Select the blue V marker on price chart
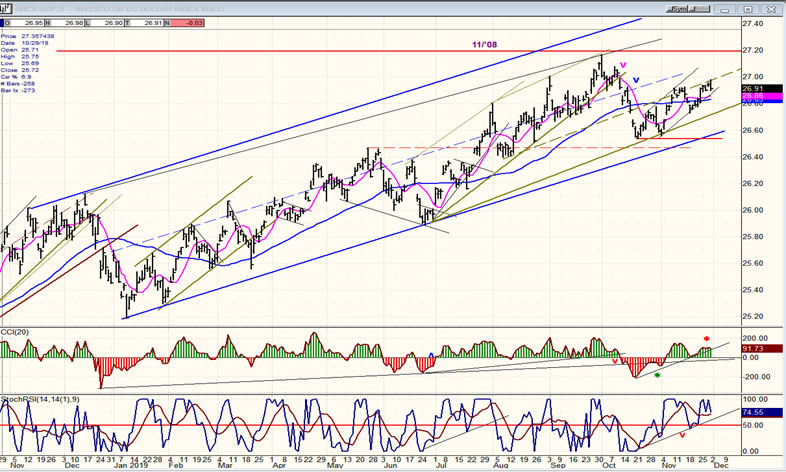 coord(635,81)
